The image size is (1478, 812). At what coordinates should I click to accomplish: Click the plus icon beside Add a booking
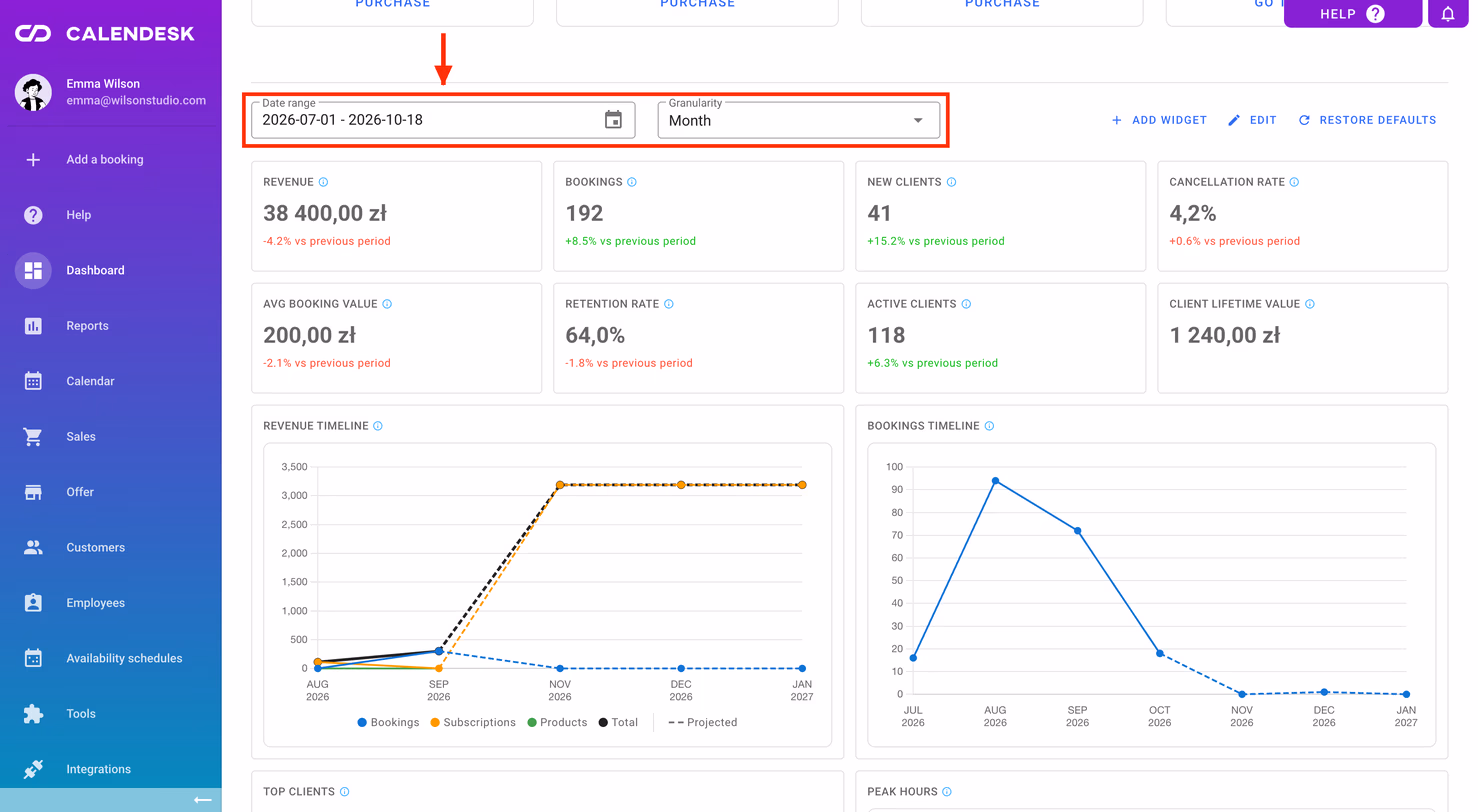point(33,159)
